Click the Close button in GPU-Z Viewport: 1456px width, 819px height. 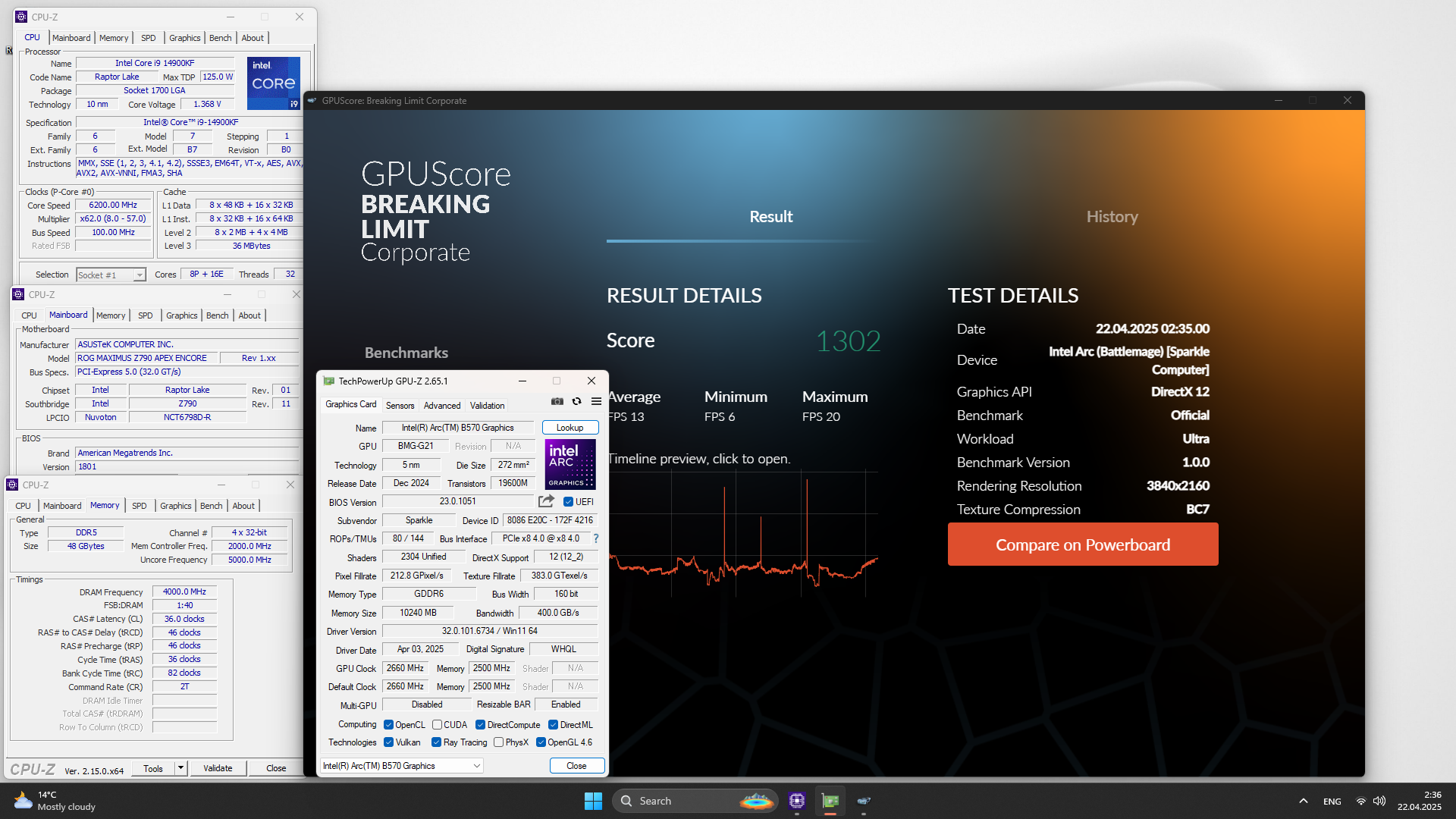[x=576, y=766]
